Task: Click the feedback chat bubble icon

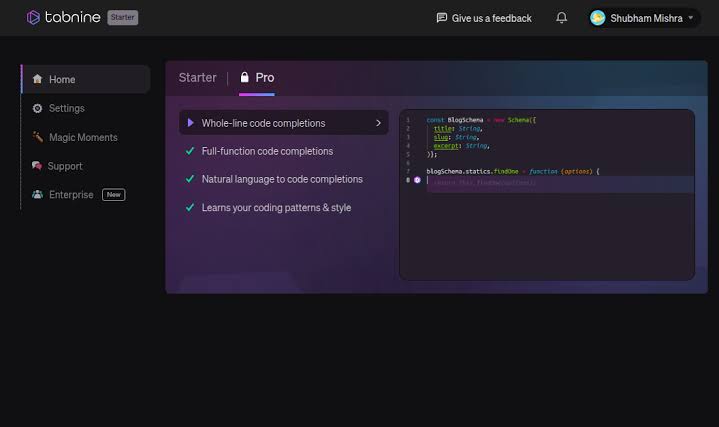Action: 442,18
